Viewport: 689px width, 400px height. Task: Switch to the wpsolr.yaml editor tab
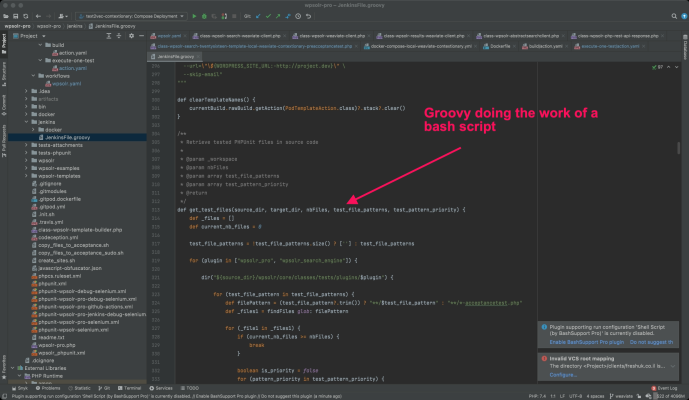click(169, 36)
